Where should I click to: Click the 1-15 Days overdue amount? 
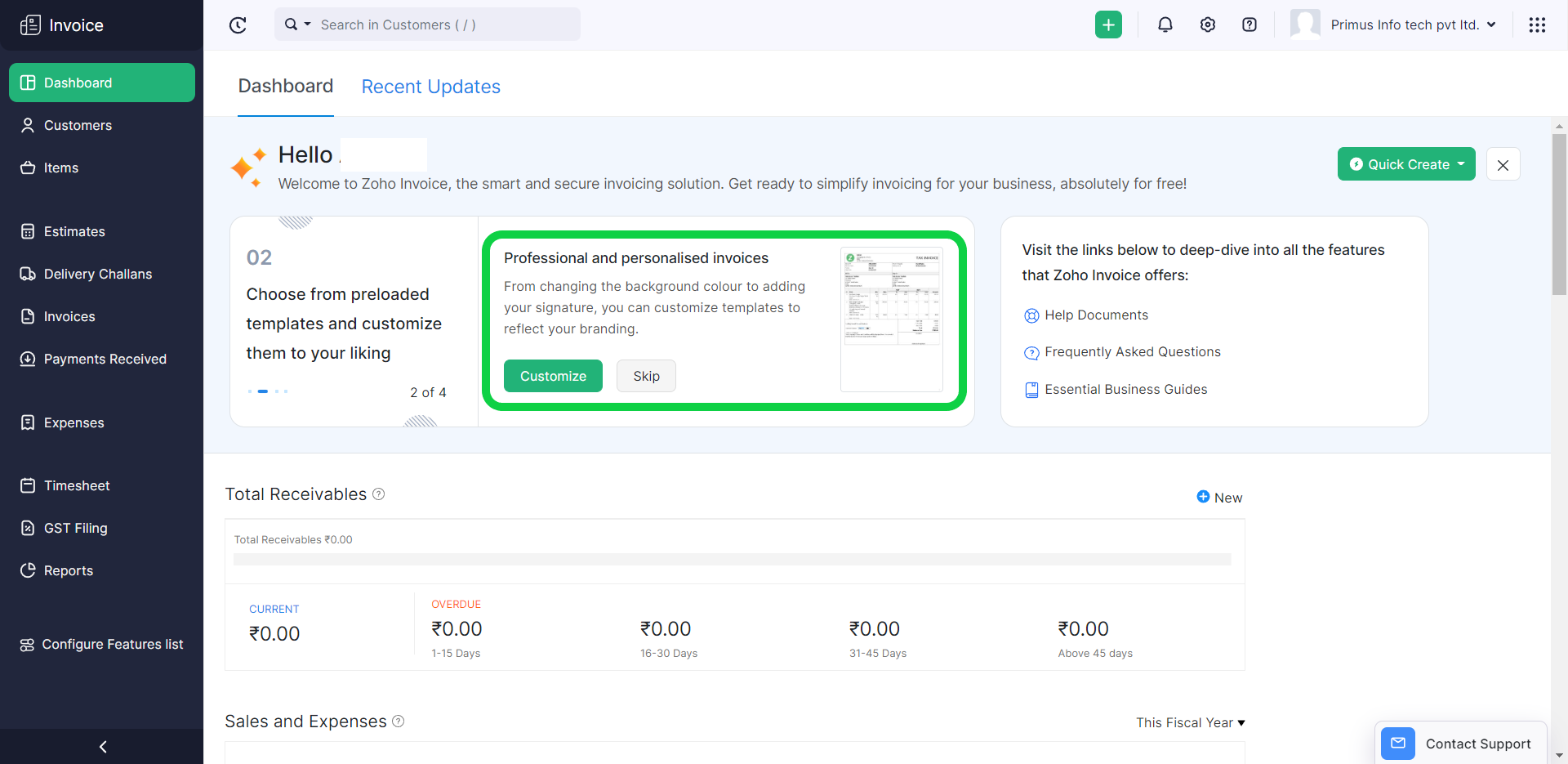(457, 628)
